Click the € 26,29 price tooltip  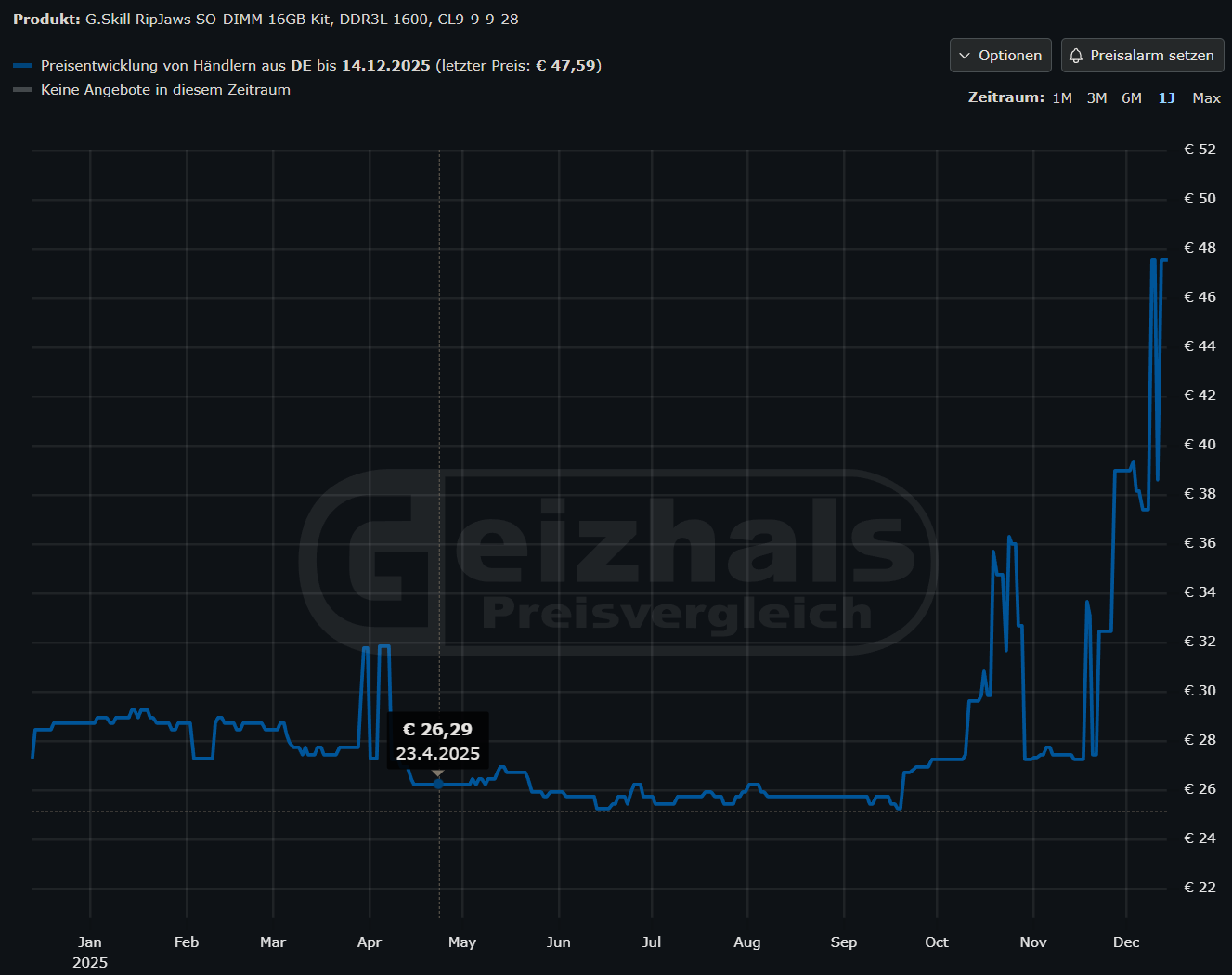point(437,741)
